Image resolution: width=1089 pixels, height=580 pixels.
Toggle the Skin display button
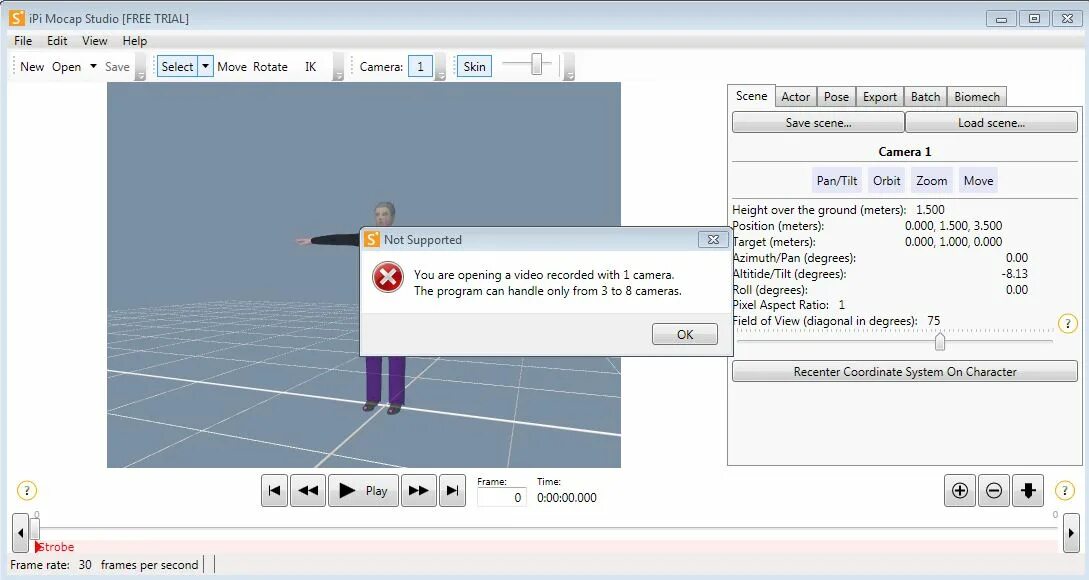click(x=474, y=67)
